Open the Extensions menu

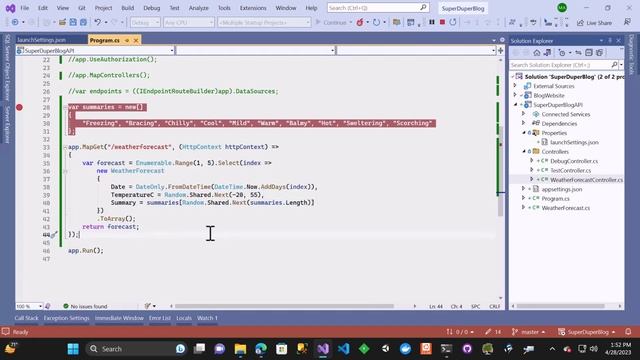pyautogui.click(x=253, y=8)
